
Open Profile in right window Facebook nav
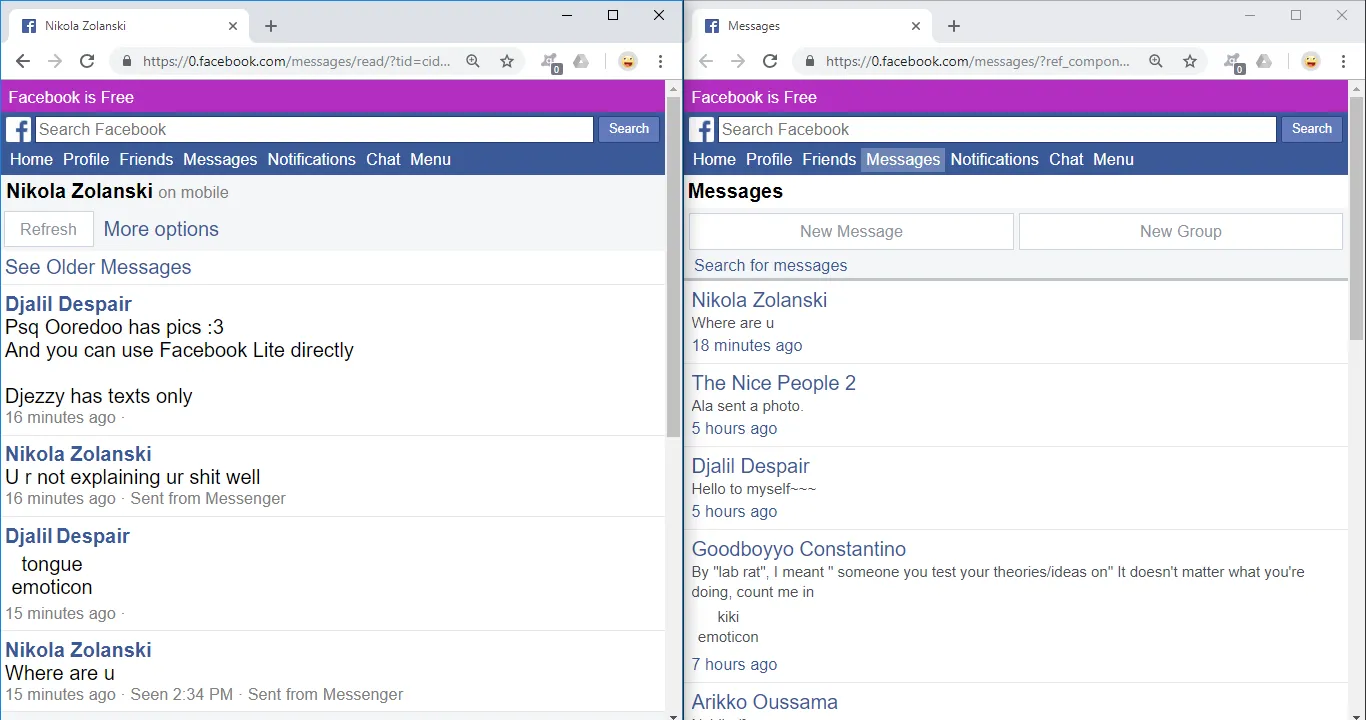(x=769, y=159)
